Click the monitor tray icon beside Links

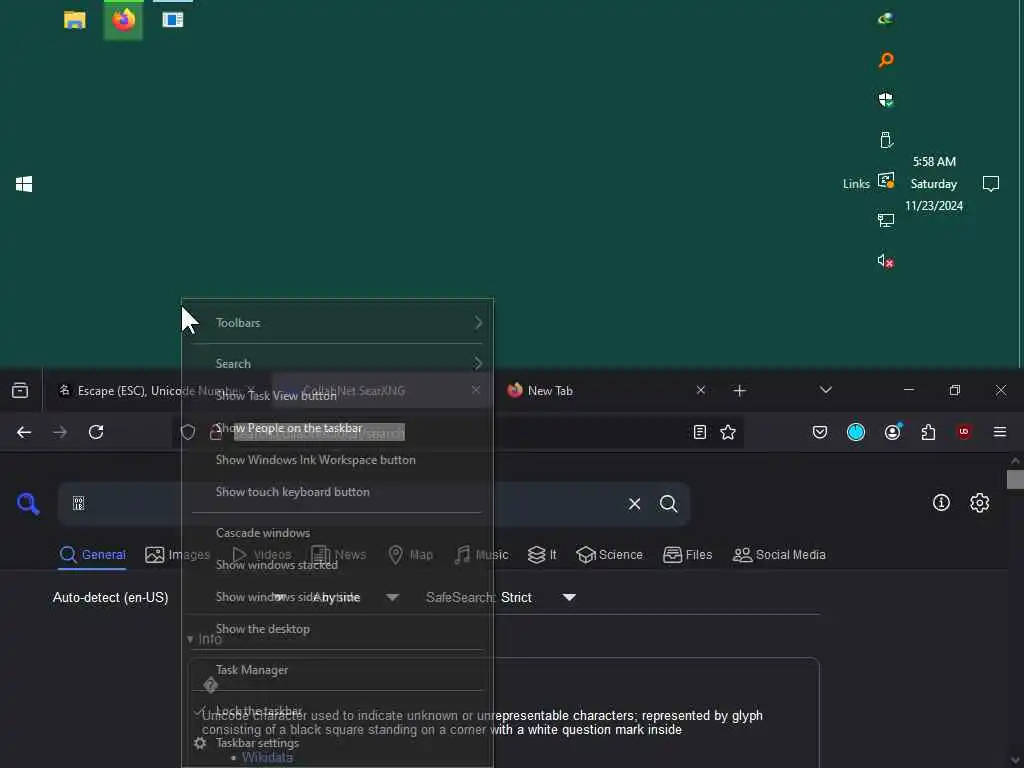[886, 180]
